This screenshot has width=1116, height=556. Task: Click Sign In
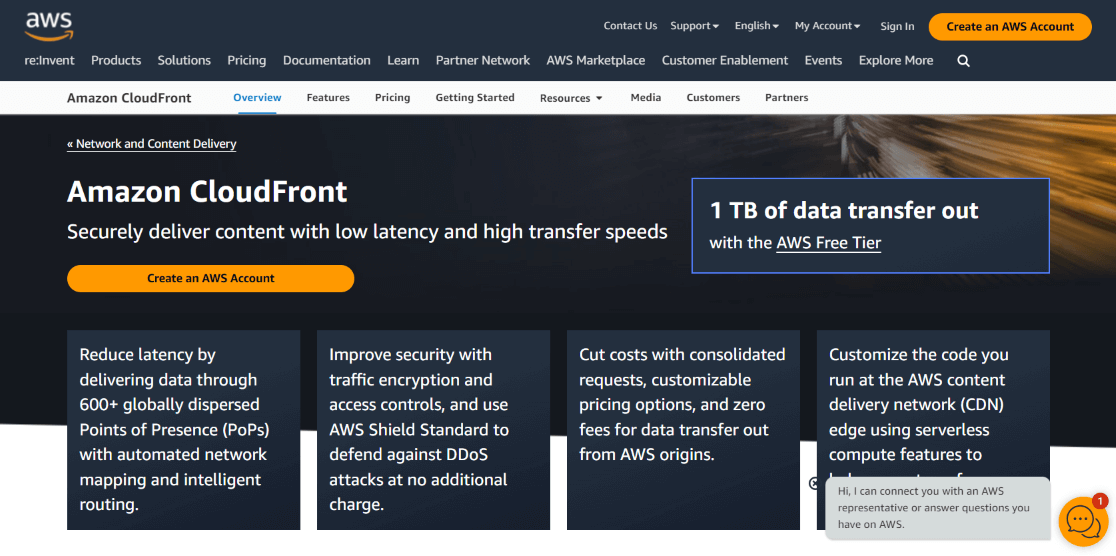point(897,26)
